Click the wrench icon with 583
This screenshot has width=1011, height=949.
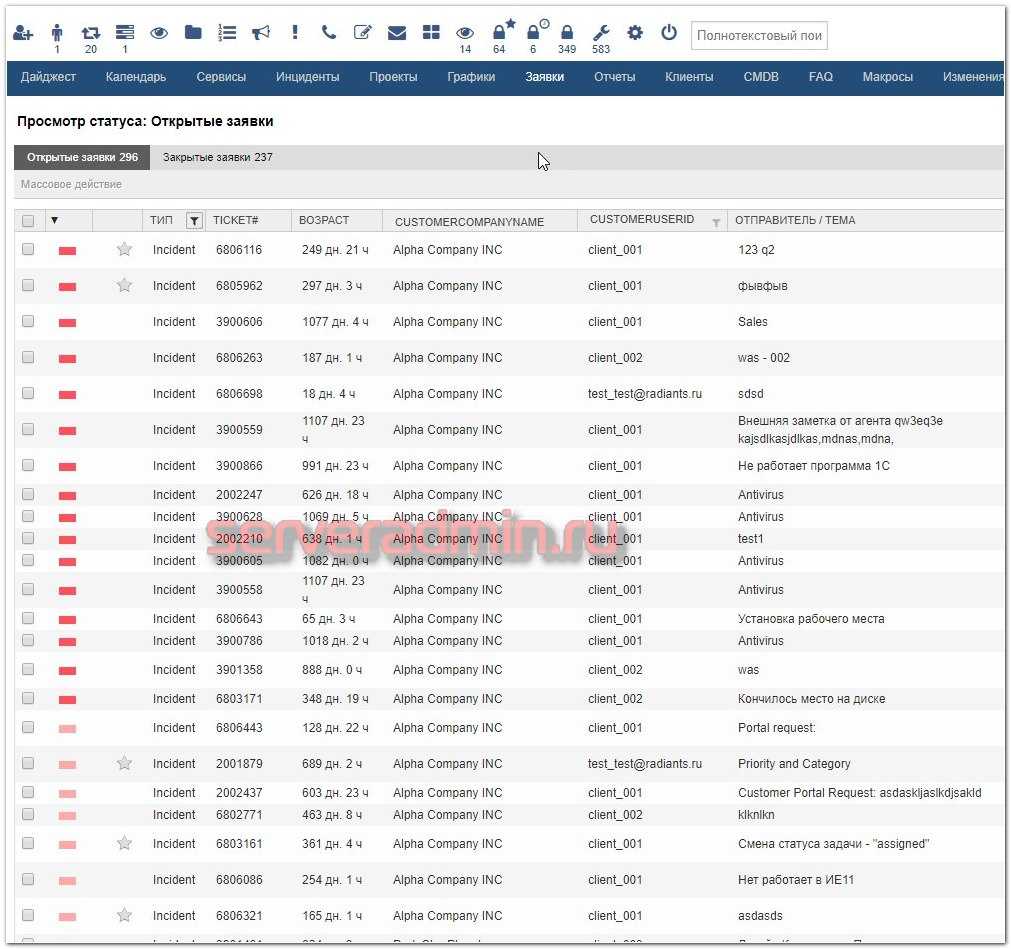point(601,33)
